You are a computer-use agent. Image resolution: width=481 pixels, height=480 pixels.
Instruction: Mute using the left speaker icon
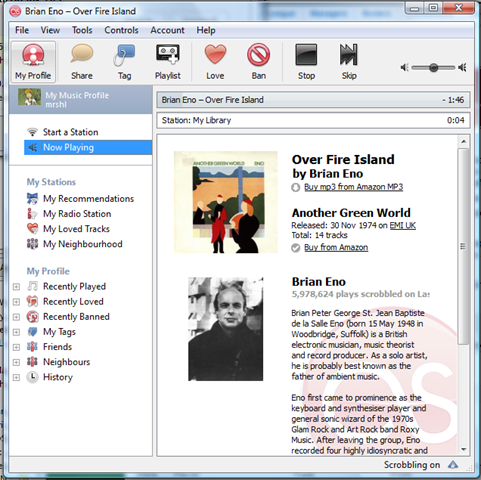[404, 68]
